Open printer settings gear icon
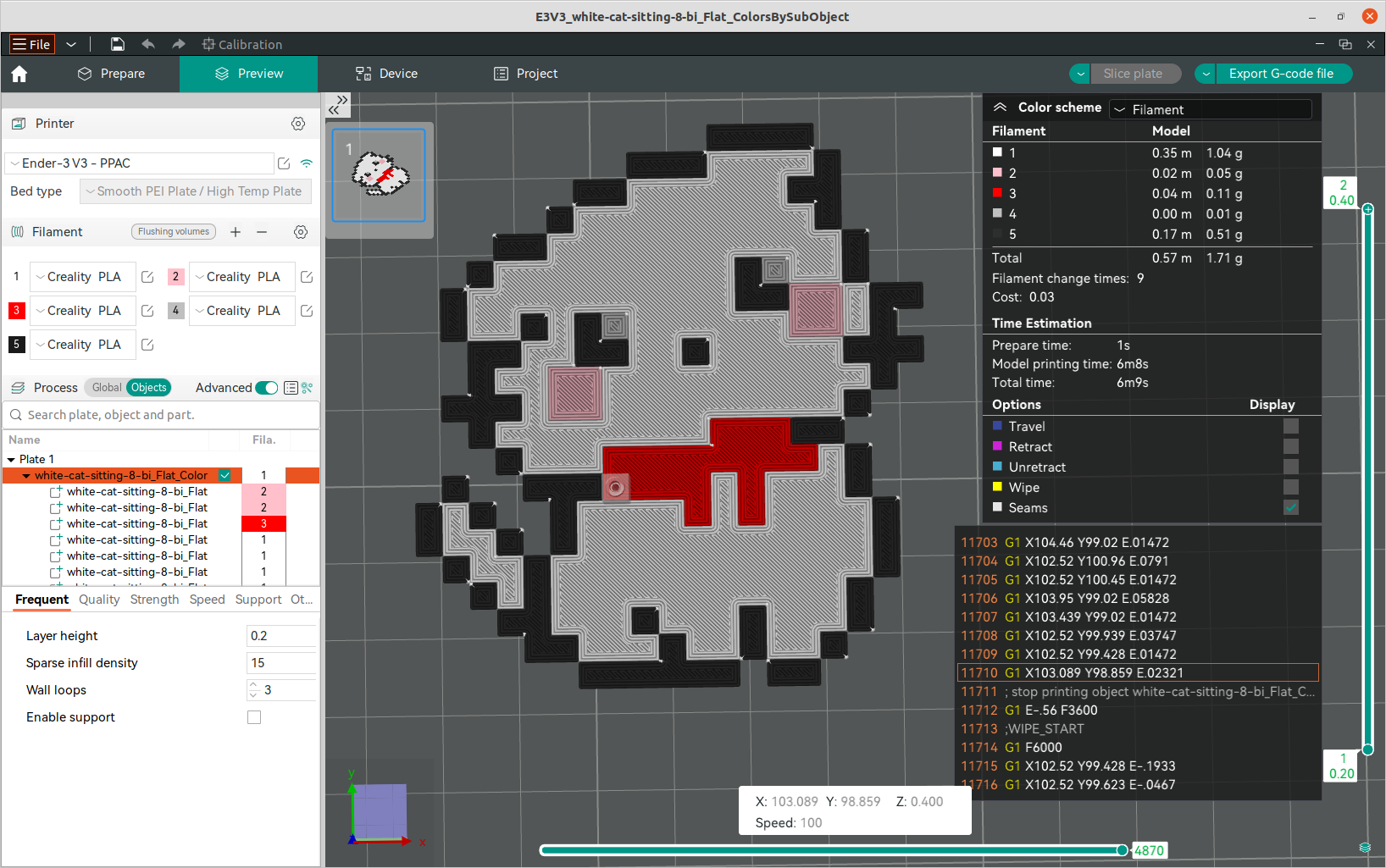The height and width of the screenshot is (868, 1386). (298, 124)
